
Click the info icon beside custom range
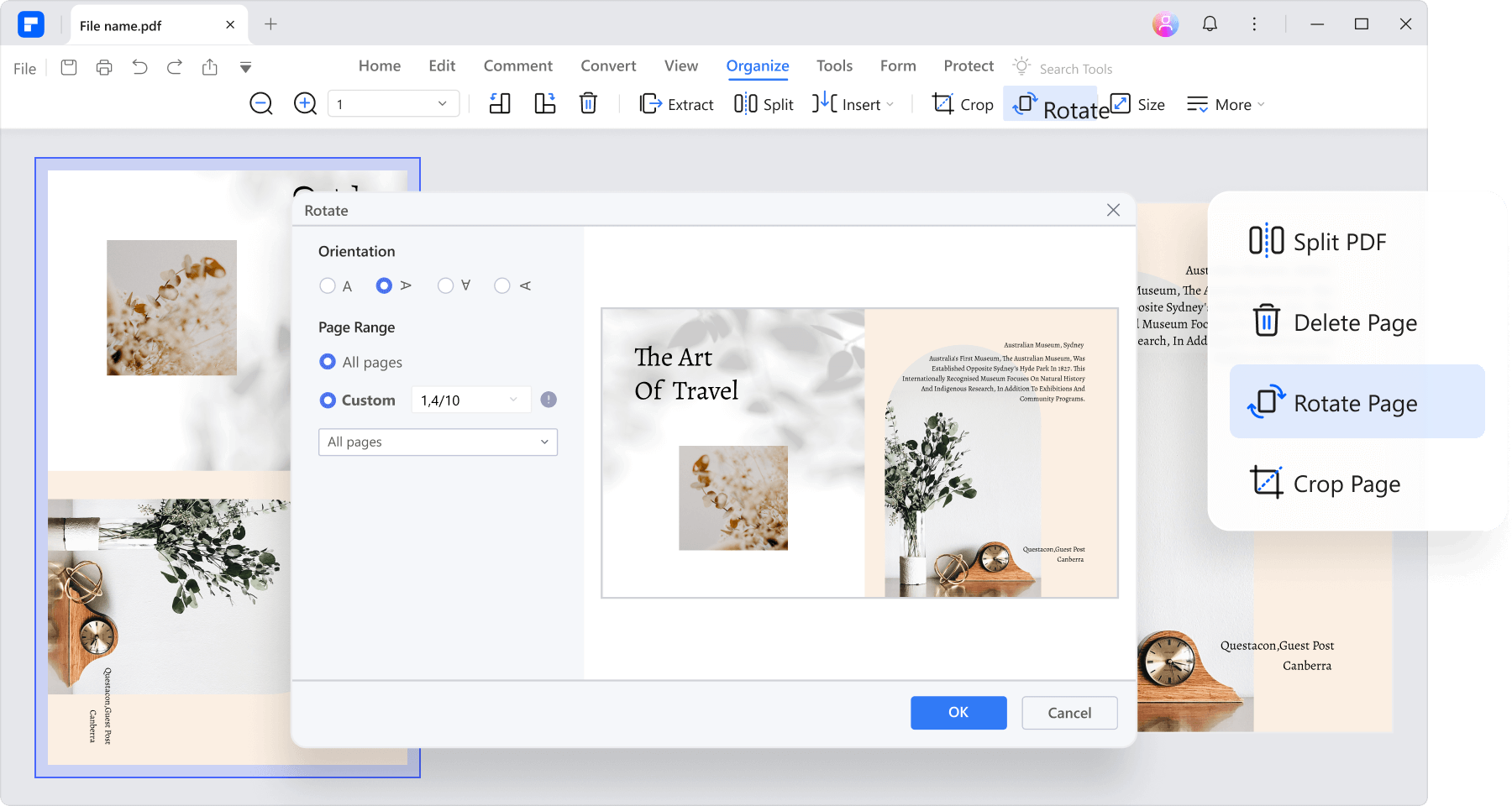549,400
